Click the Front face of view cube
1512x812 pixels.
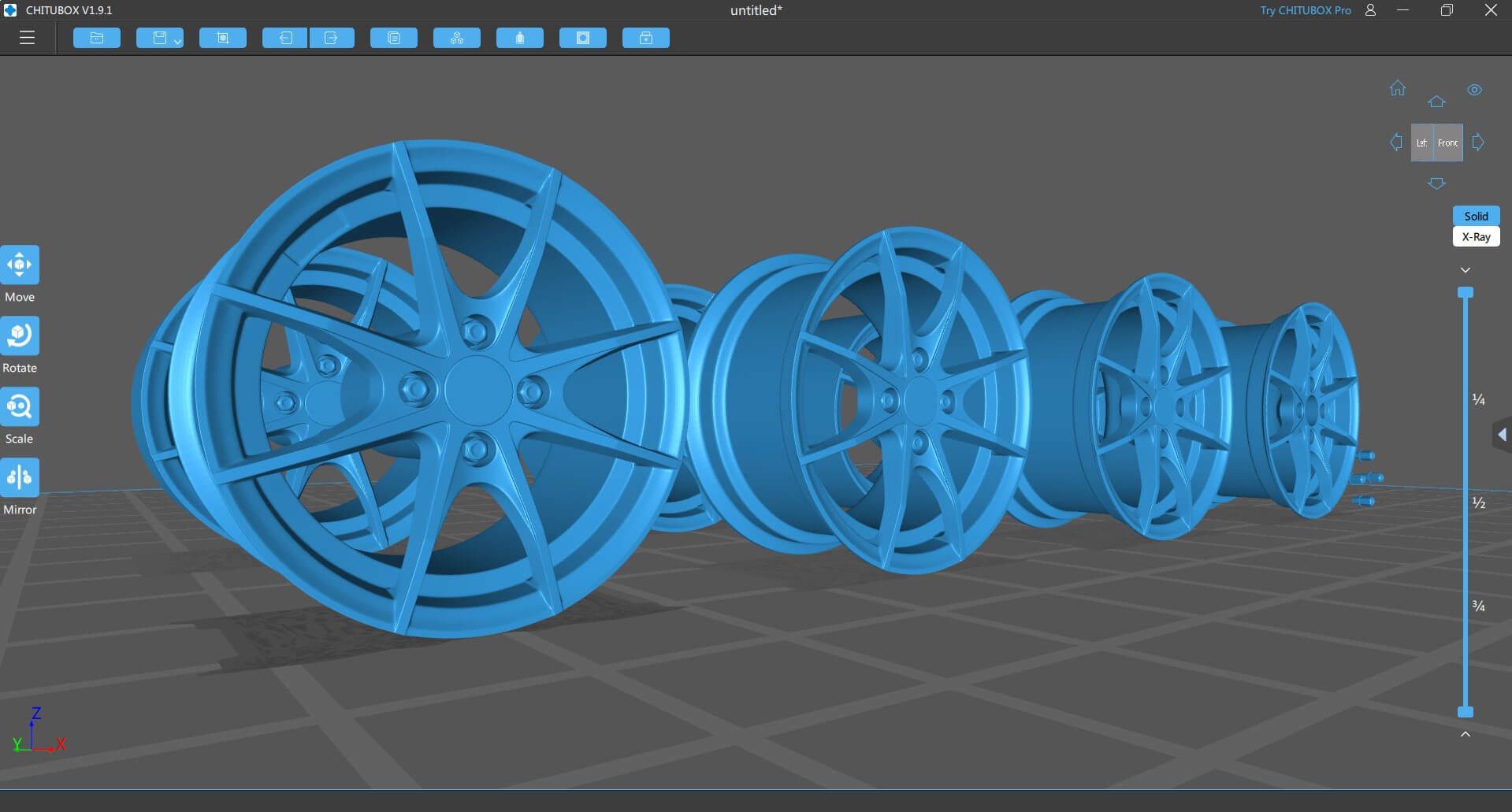(1448, 143)
